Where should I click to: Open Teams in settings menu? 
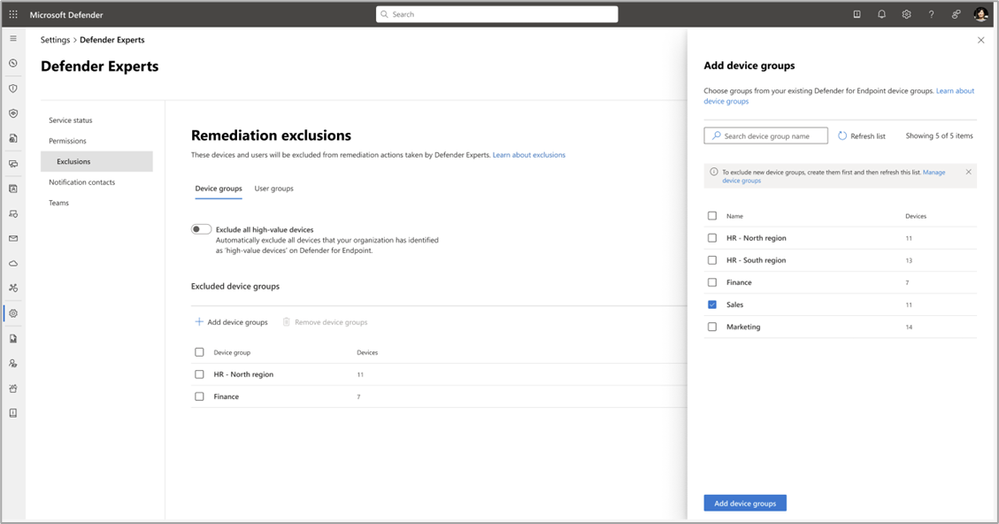(59, 203)
